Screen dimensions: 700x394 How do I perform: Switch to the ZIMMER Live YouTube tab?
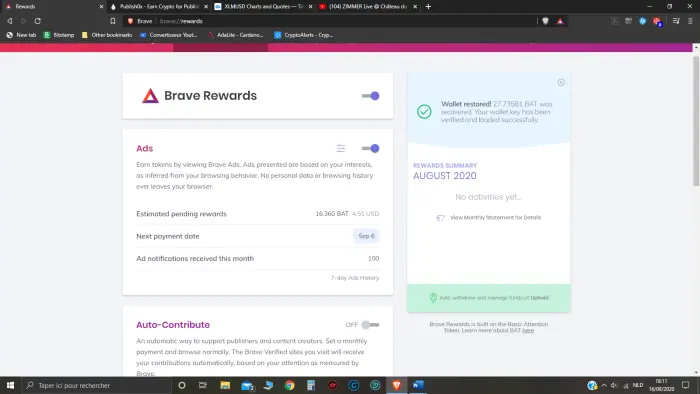[x=368, y=6]
